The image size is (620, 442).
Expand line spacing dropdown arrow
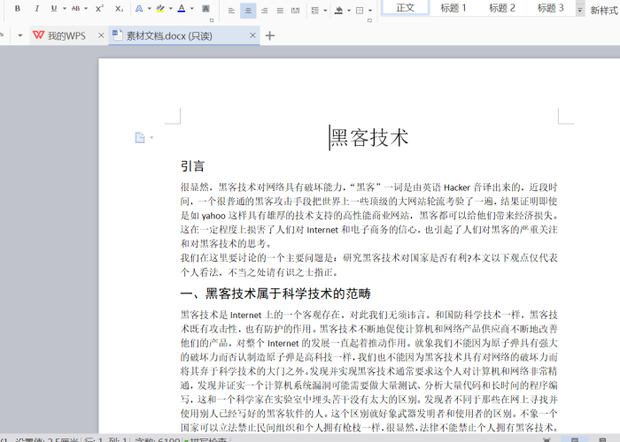coord(325,11)
